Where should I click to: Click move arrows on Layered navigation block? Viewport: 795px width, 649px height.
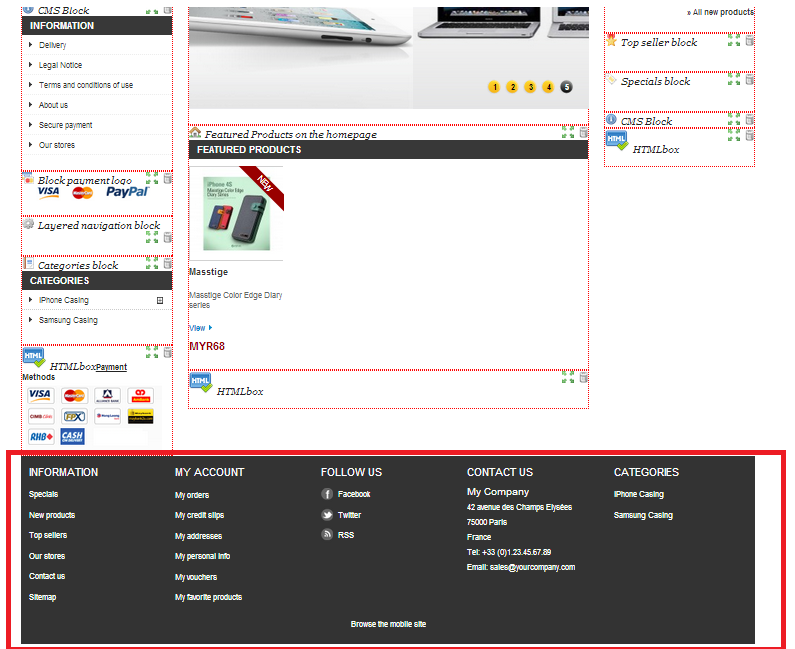click(x=152, y=237)
